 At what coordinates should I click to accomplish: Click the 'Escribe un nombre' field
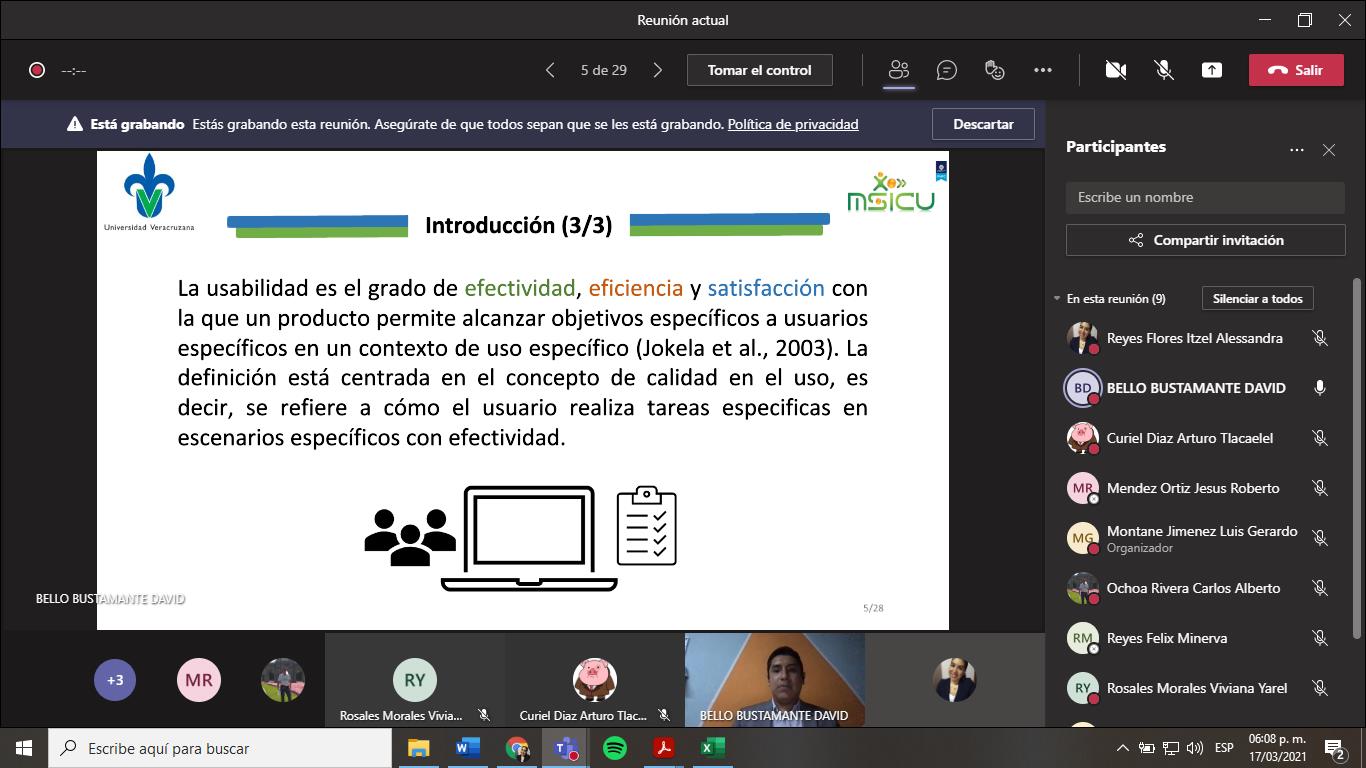[x=1205, y=197]
